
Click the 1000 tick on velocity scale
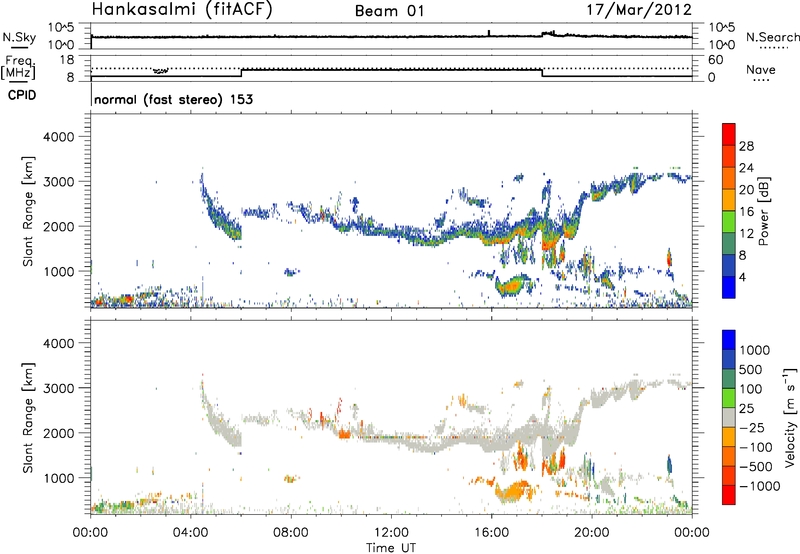[755, 350]
